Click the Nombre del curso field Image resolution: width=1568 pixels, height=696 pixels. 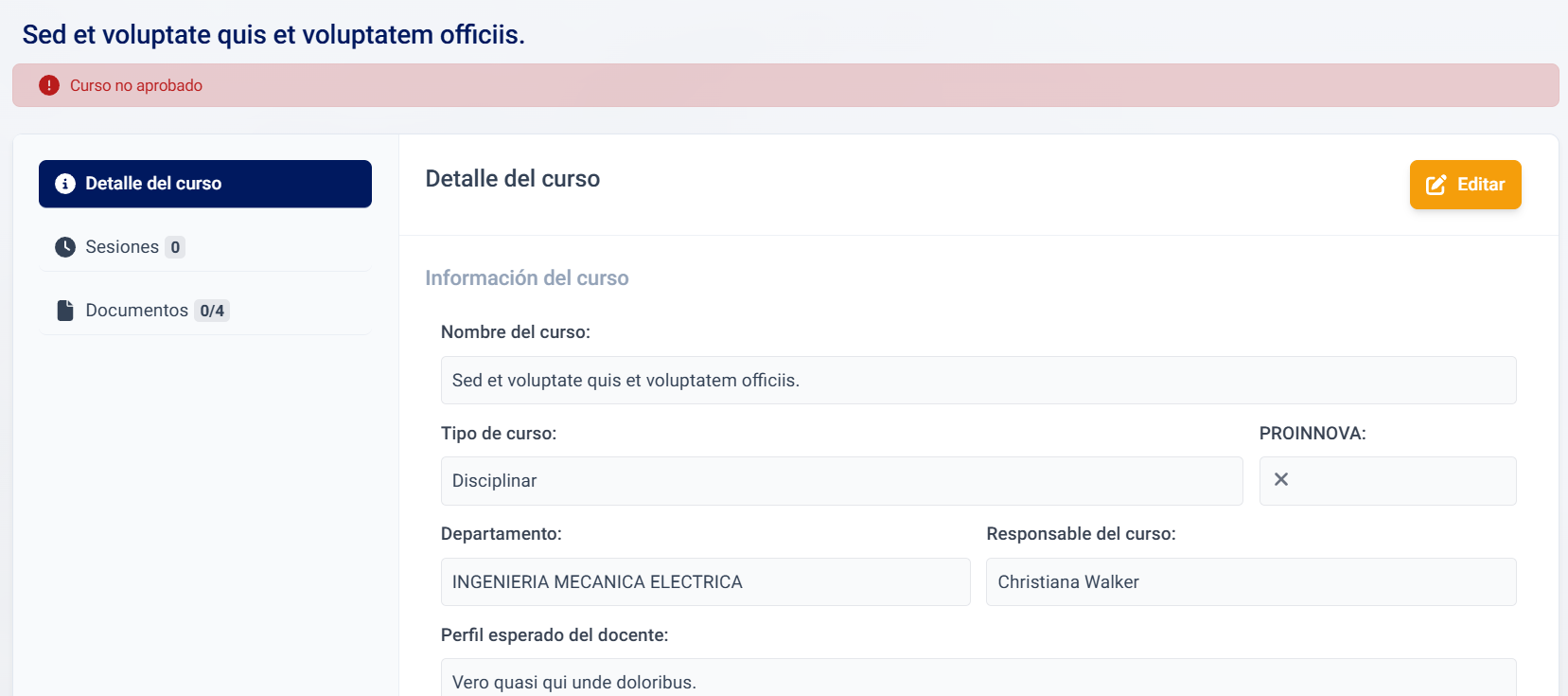[978, 381]
